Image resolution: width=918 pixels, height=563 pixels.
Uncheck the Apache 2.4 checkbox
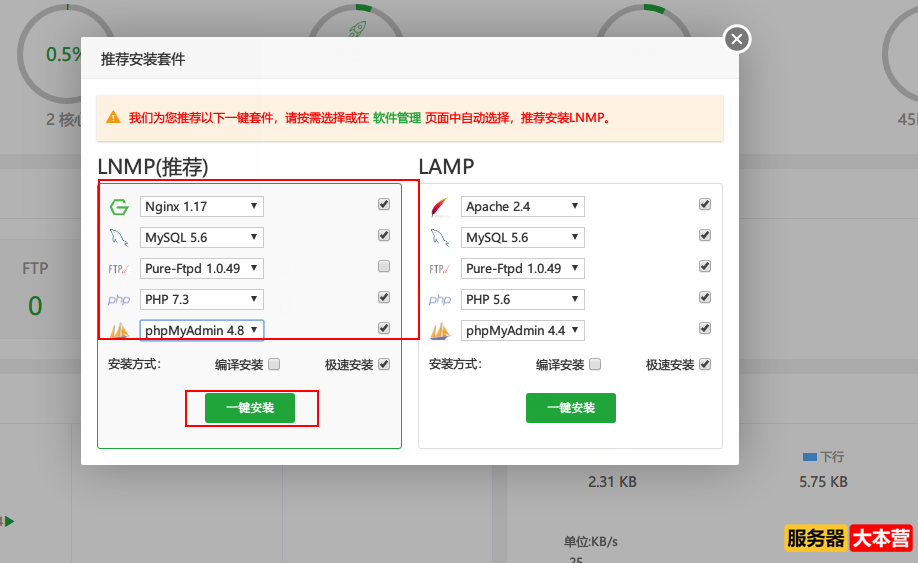705,204
